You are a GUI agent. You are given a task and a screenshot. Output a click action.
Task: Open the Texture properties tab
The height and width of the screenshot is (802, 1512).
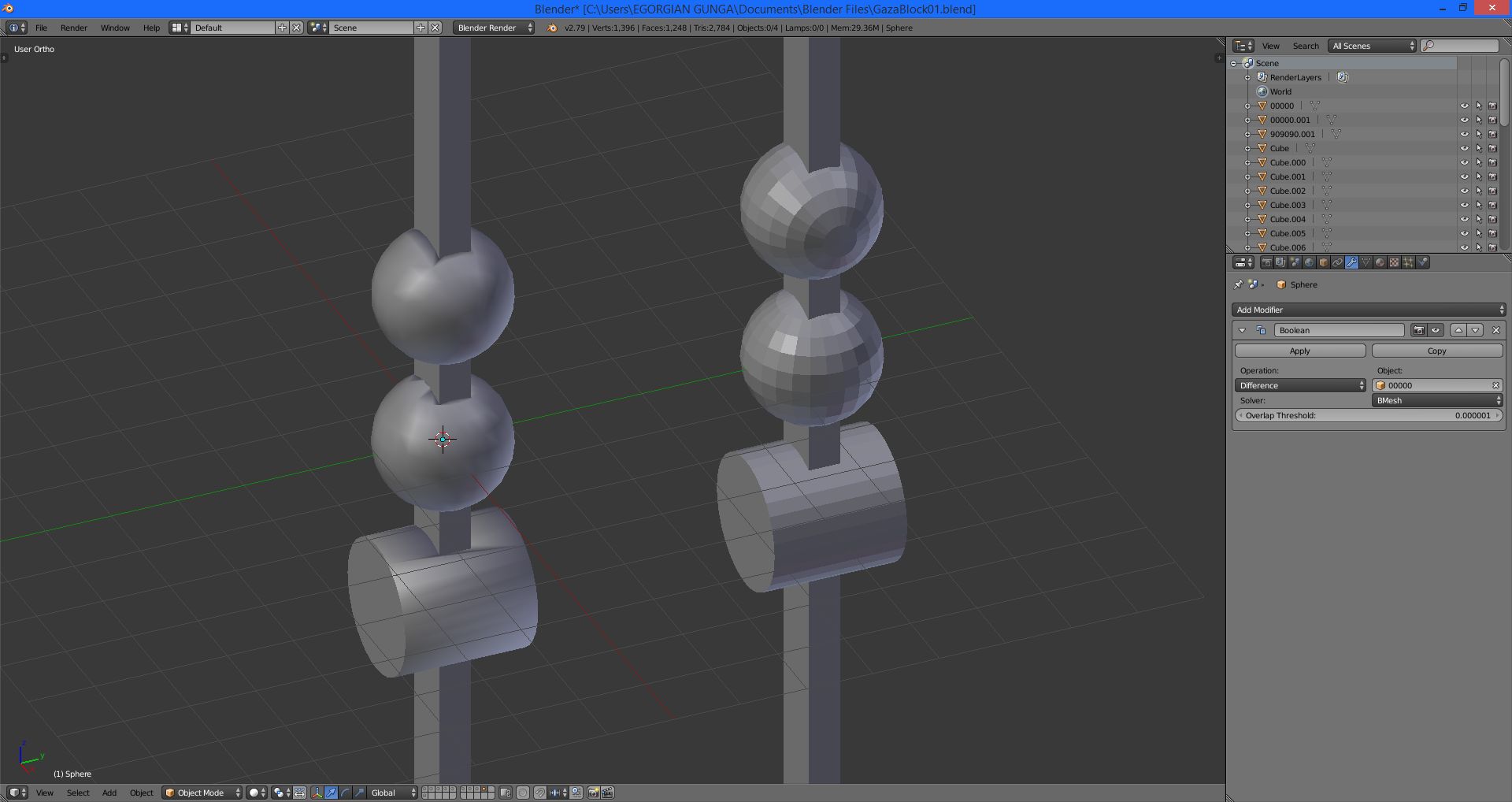(1394, 262)
